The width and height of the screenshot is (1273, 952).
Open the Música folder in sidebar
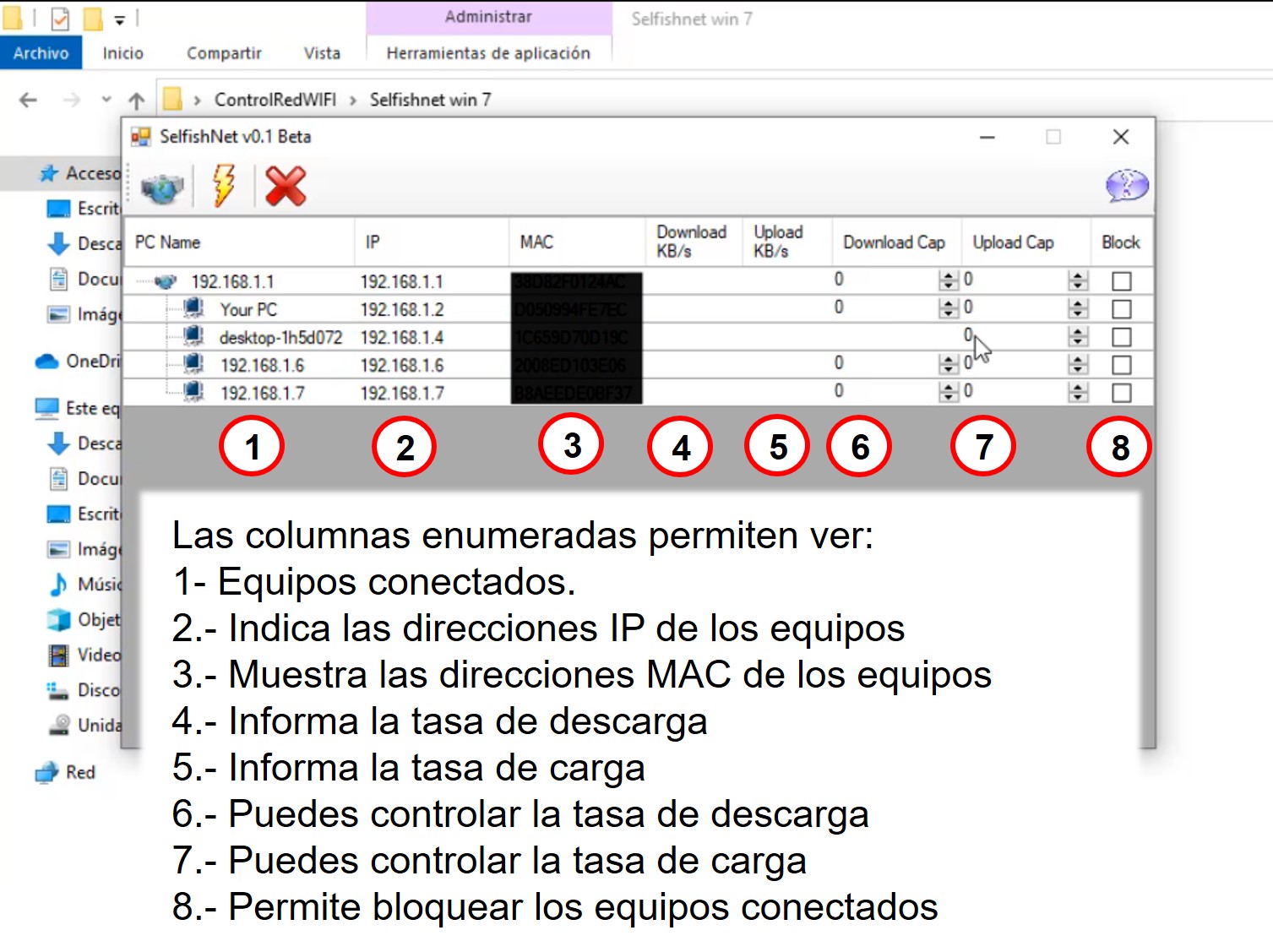tap(85, 584)
